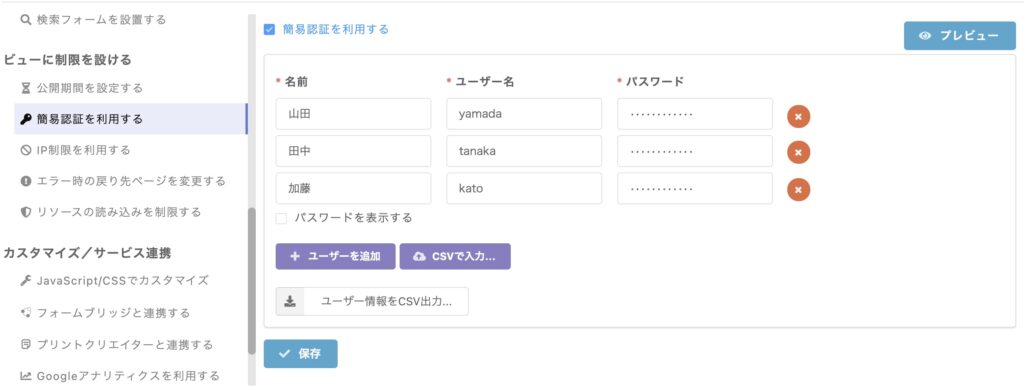This screenshot has width=1024, height=388.
Task: Click the hourglass icon for 公開期間を設定する
Action: coord(26,88)
